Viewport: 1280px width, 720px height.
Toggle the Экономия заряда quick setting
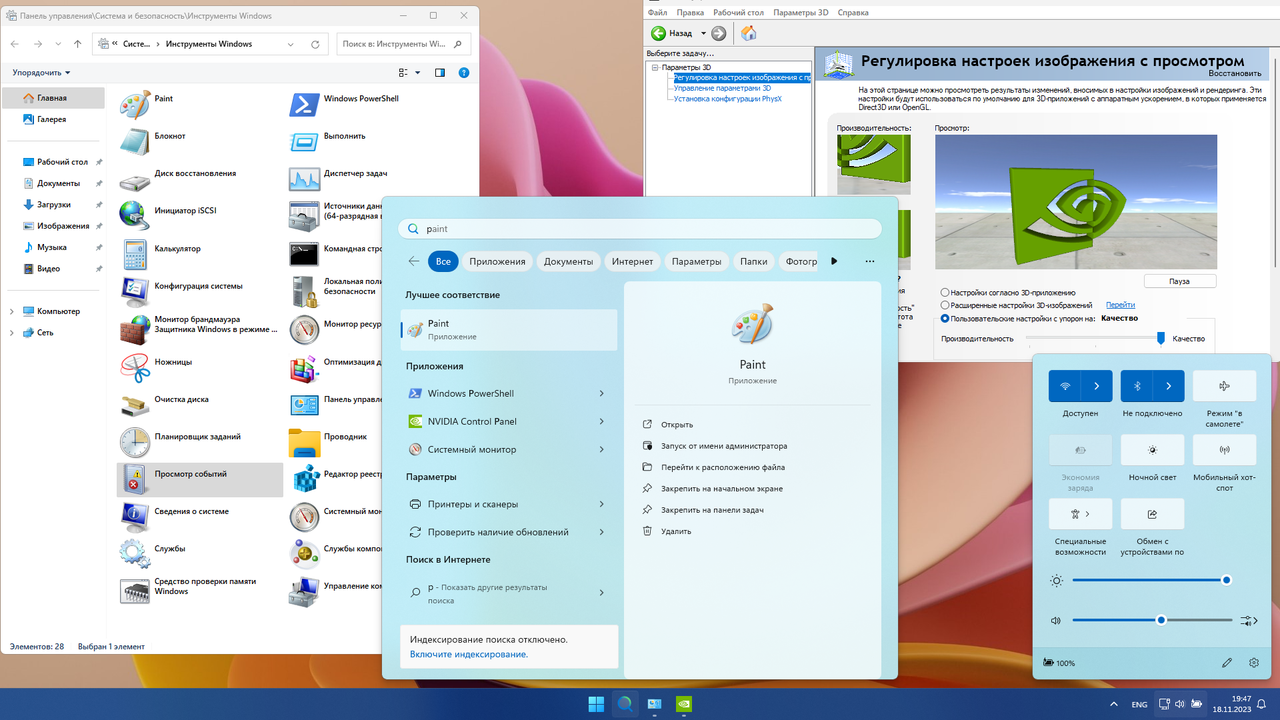point(1080,450)
